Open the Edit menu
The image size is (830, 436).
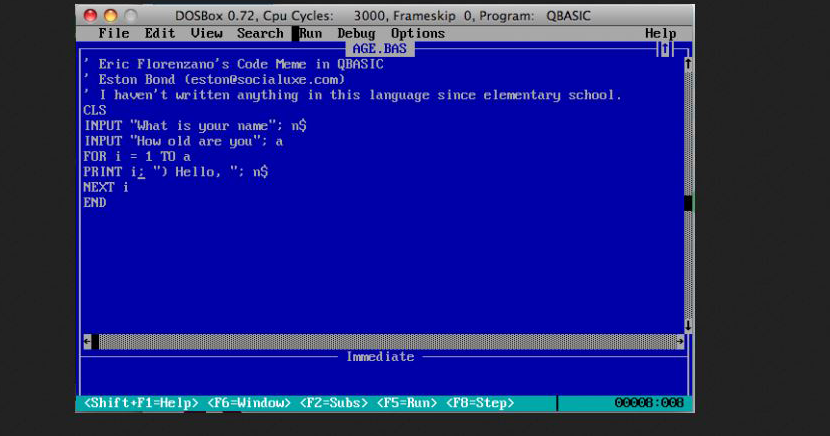160,33
